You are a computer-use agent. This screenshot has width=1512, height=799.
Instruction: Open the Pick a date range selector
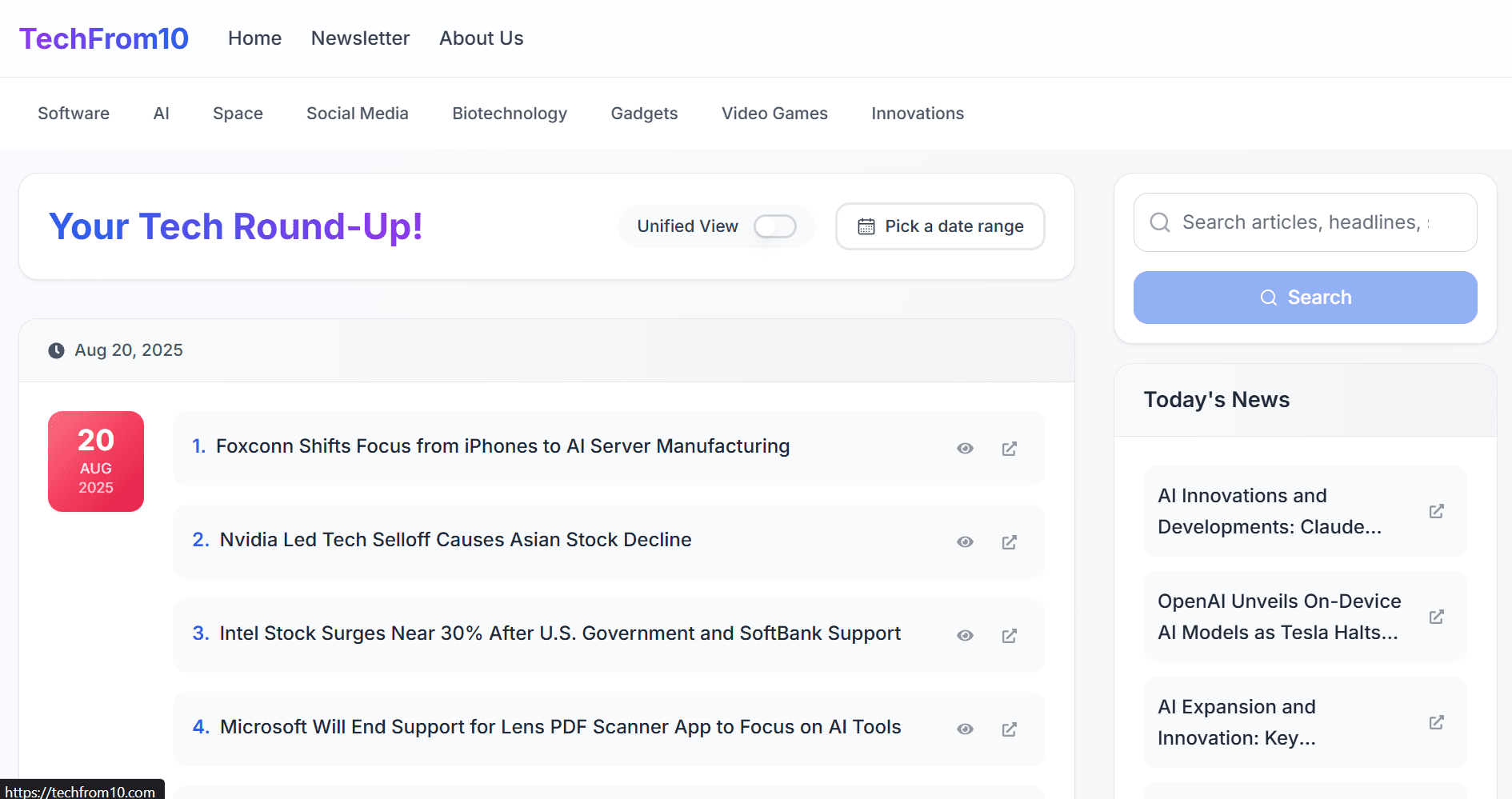pyautogui.click(x=940, y=226)
